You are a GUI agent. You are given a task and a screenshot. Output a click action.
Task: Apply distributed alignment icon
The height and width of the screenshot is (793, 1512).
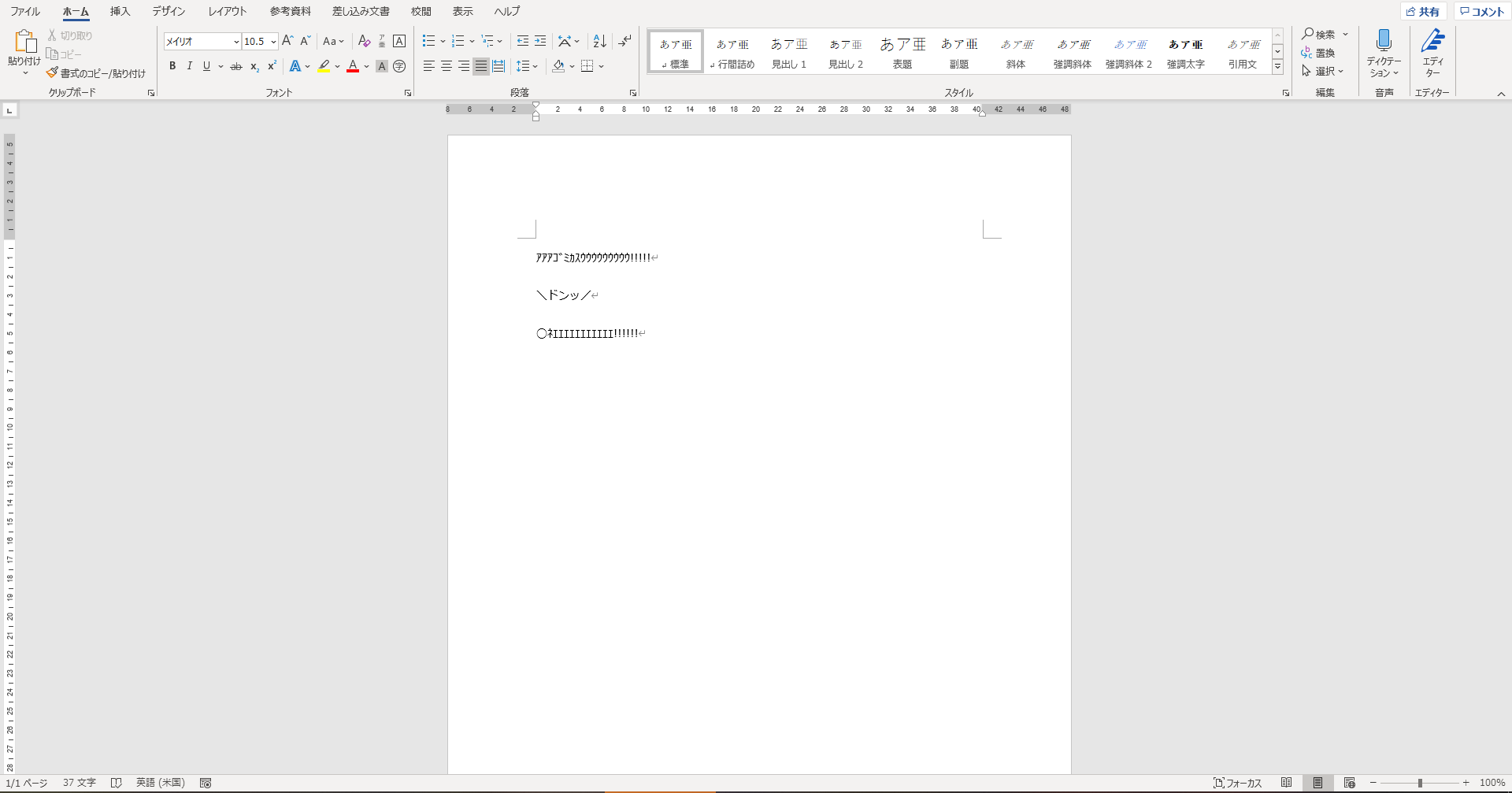click(x=498, y=66)
